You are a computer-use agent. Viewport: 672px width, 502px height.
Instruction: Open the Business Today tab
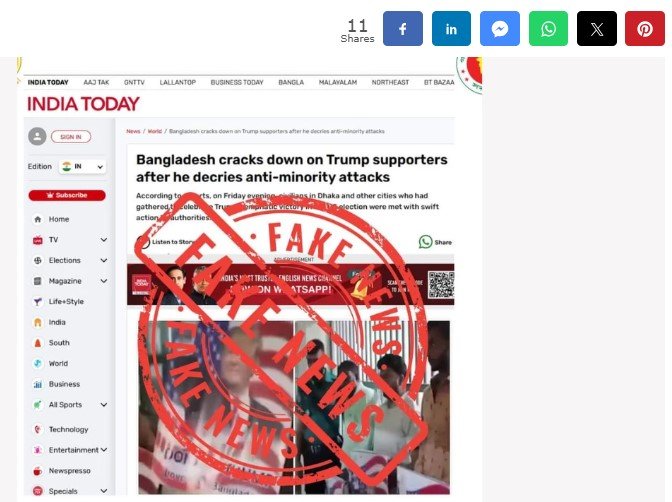click(237, 82)
